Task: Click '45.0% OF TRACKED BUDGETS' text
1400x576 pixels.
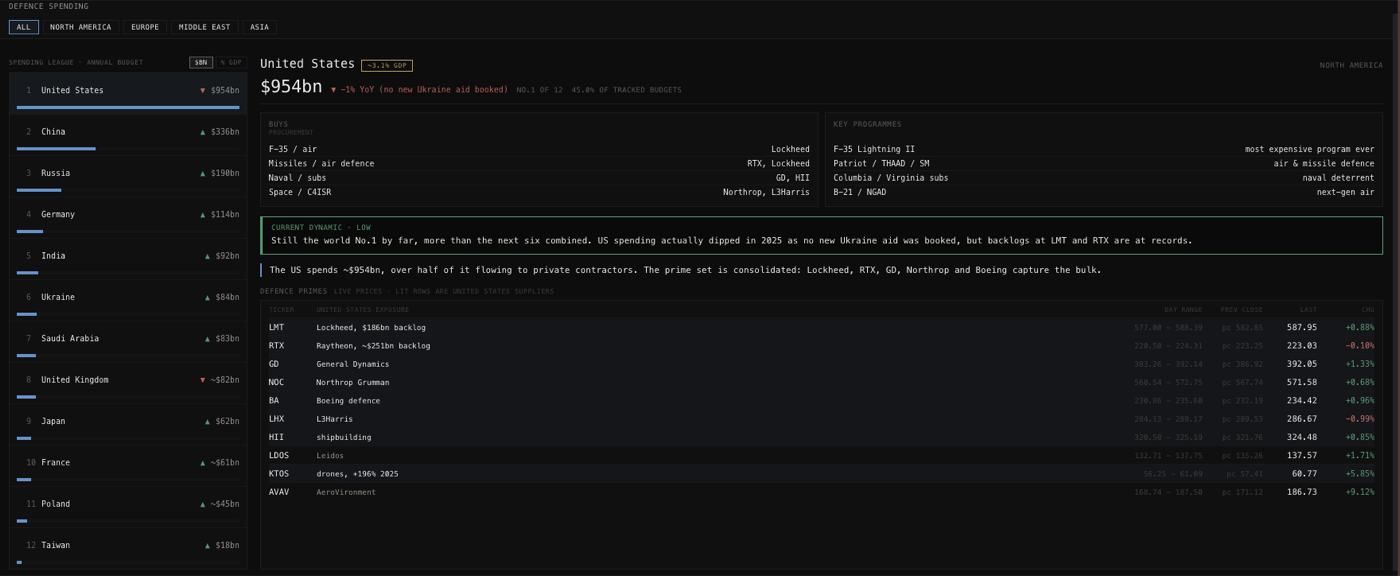Action: click(x=627, y=89)
